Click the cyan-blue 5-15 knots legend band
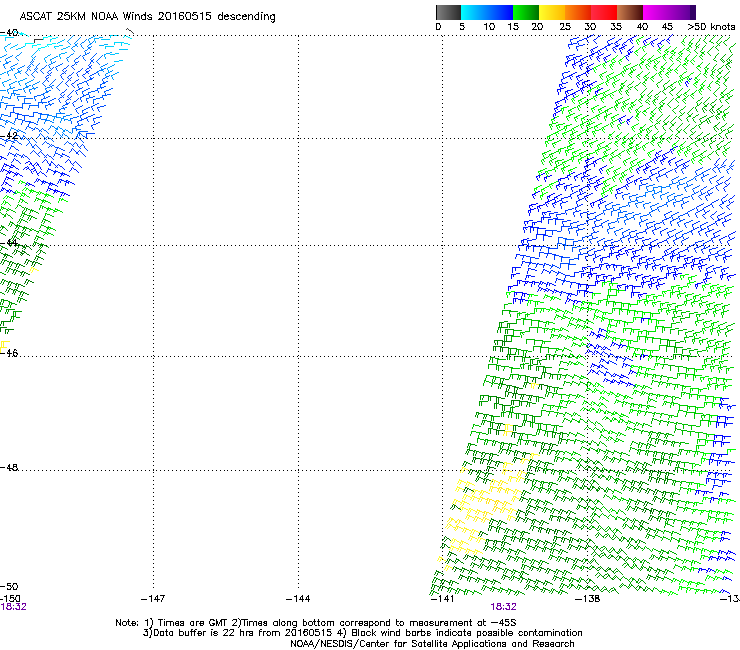740x650 pixels. [487, 12]
